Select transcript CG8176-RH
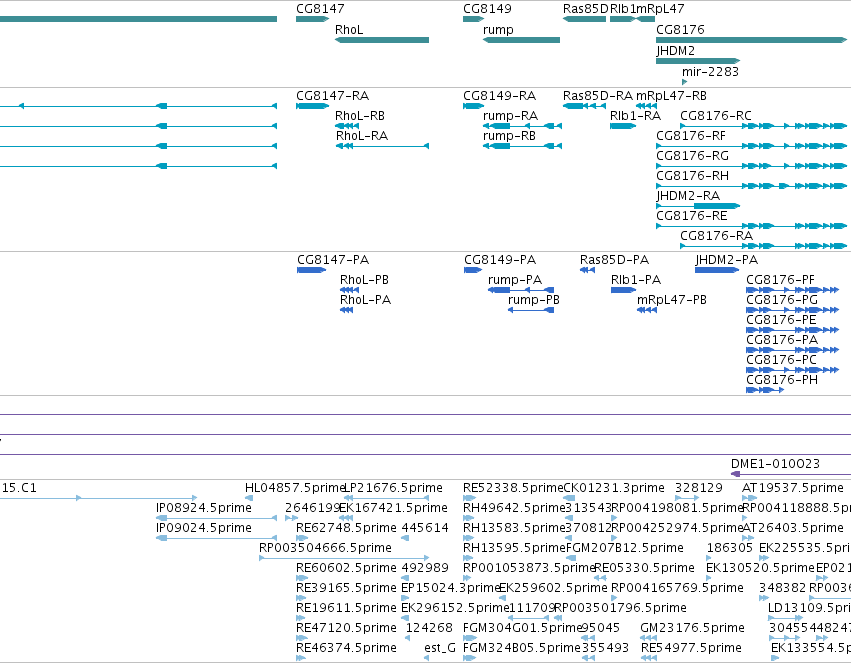The height and width of the screenshot is (663, 851). 692,176
